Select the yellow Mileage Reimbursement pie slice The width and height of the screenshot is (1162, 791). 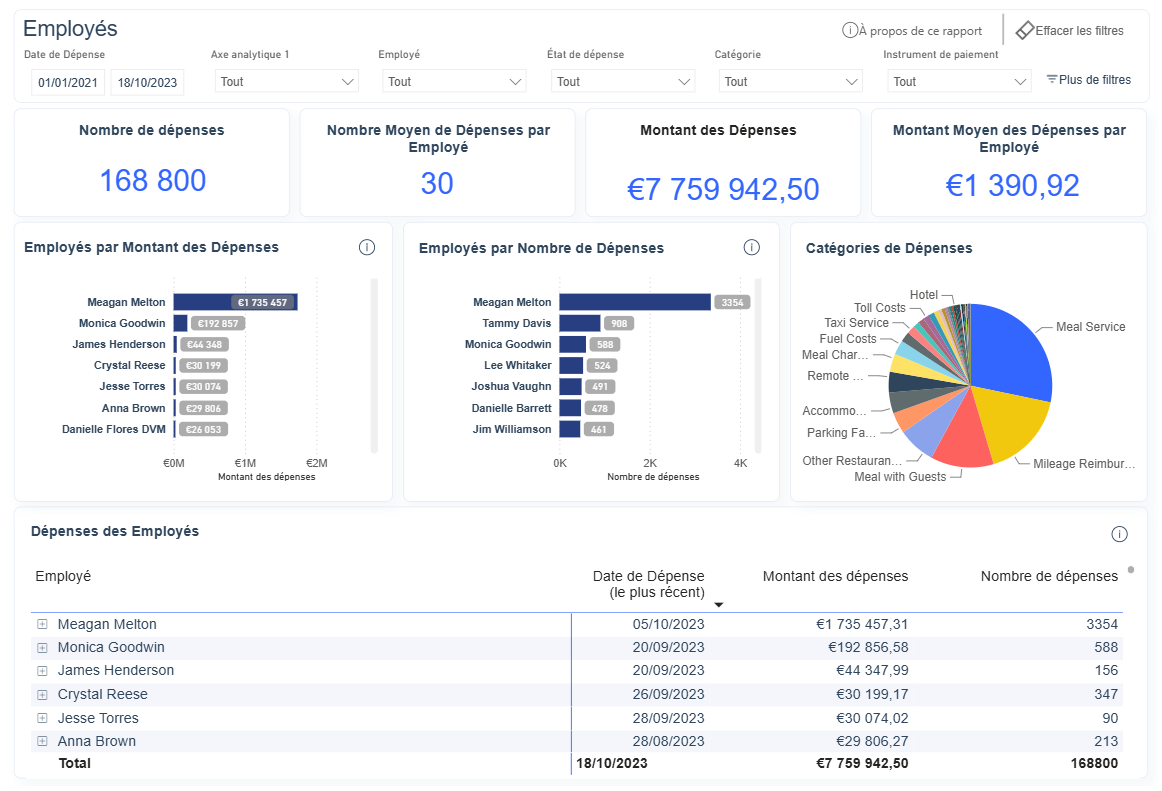click(1012, 423)
